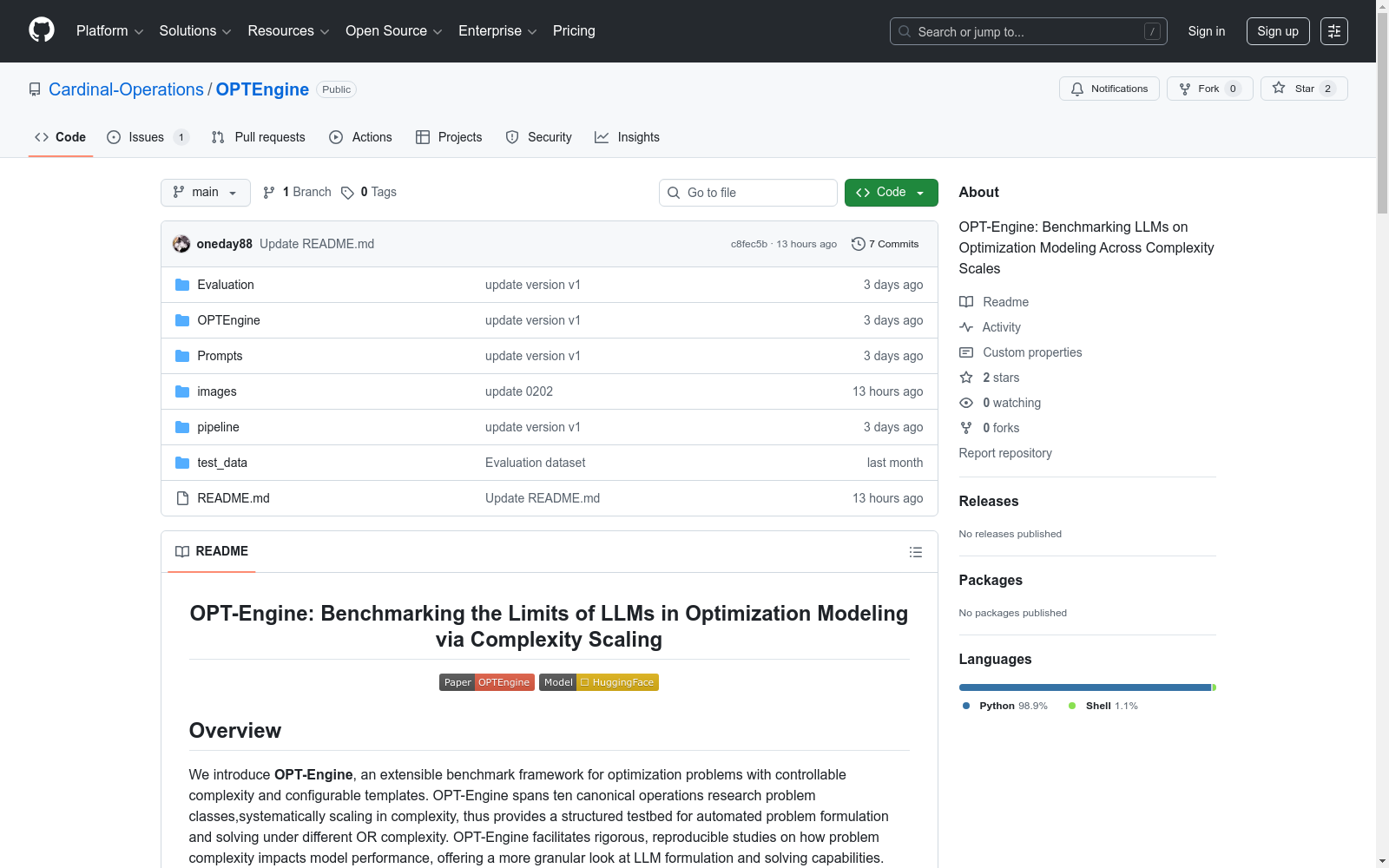
Task: Click the tag icon next to Tags
Action: pos(347,193)
